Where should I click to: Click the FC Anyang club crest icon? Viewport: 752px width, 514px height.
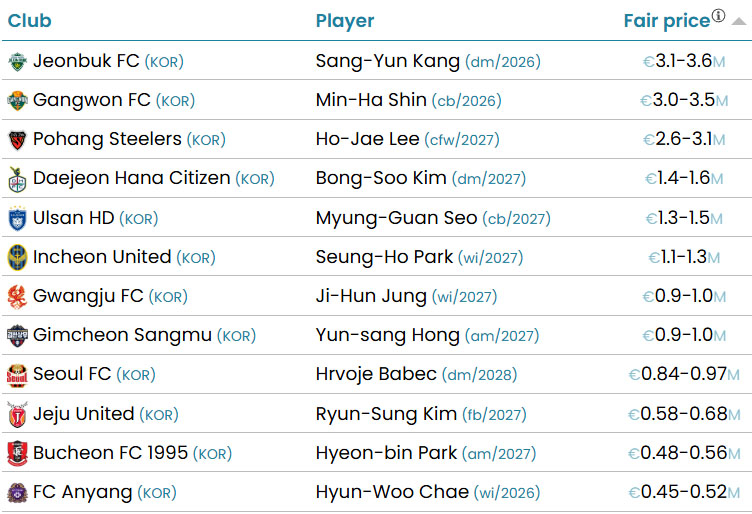coord(17,493)
